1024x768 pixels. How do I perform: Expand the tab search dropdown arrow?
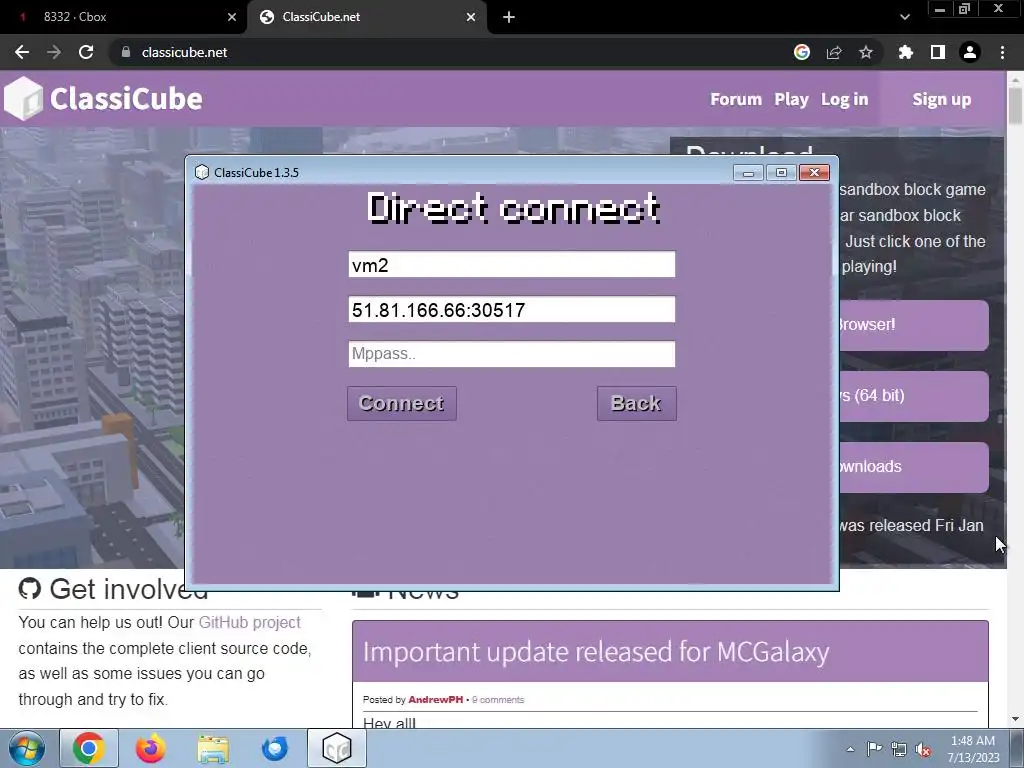[904, 17]
